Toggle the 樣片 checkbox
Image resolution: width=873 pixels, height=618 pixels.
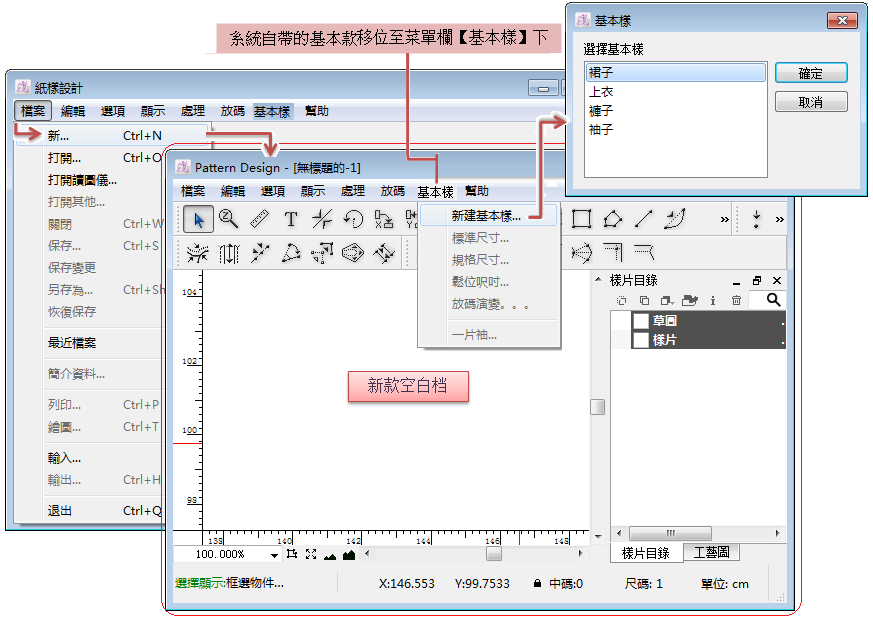point(641,340)
